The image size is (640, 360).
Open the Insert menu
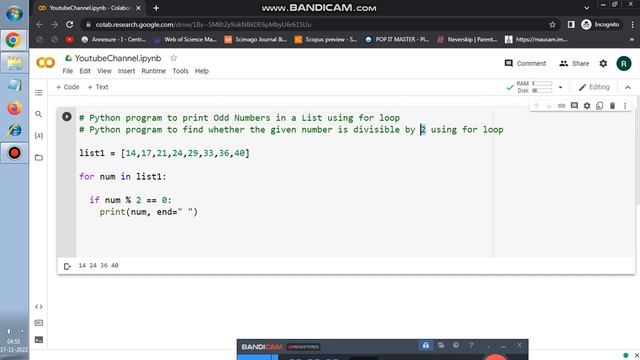click(x=127, y=71)
